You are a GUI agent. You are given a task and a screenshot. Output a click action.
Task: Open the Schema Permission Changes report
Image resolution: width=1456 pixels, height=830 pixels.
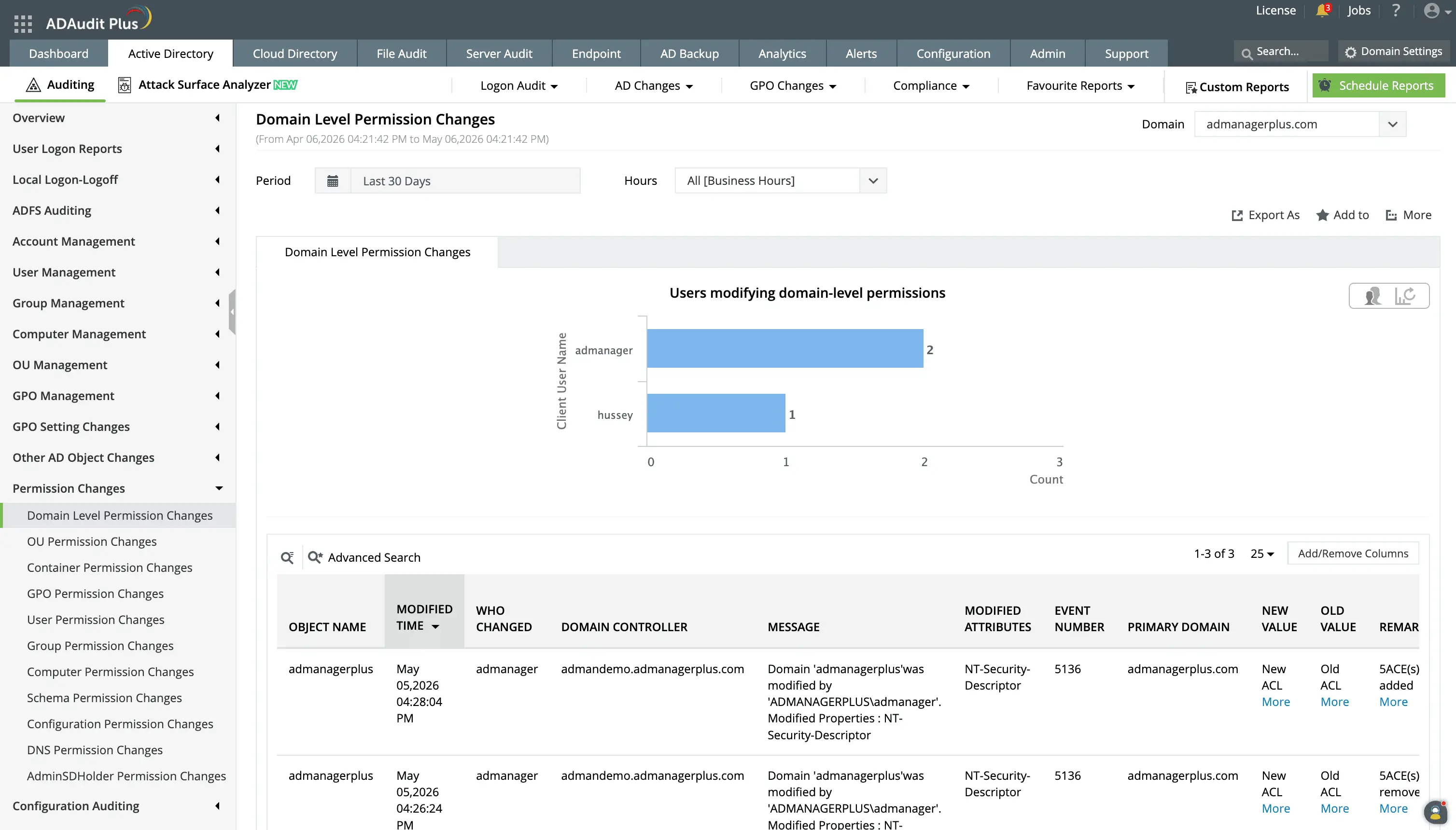pyautogui.click(x=104, y=698)
